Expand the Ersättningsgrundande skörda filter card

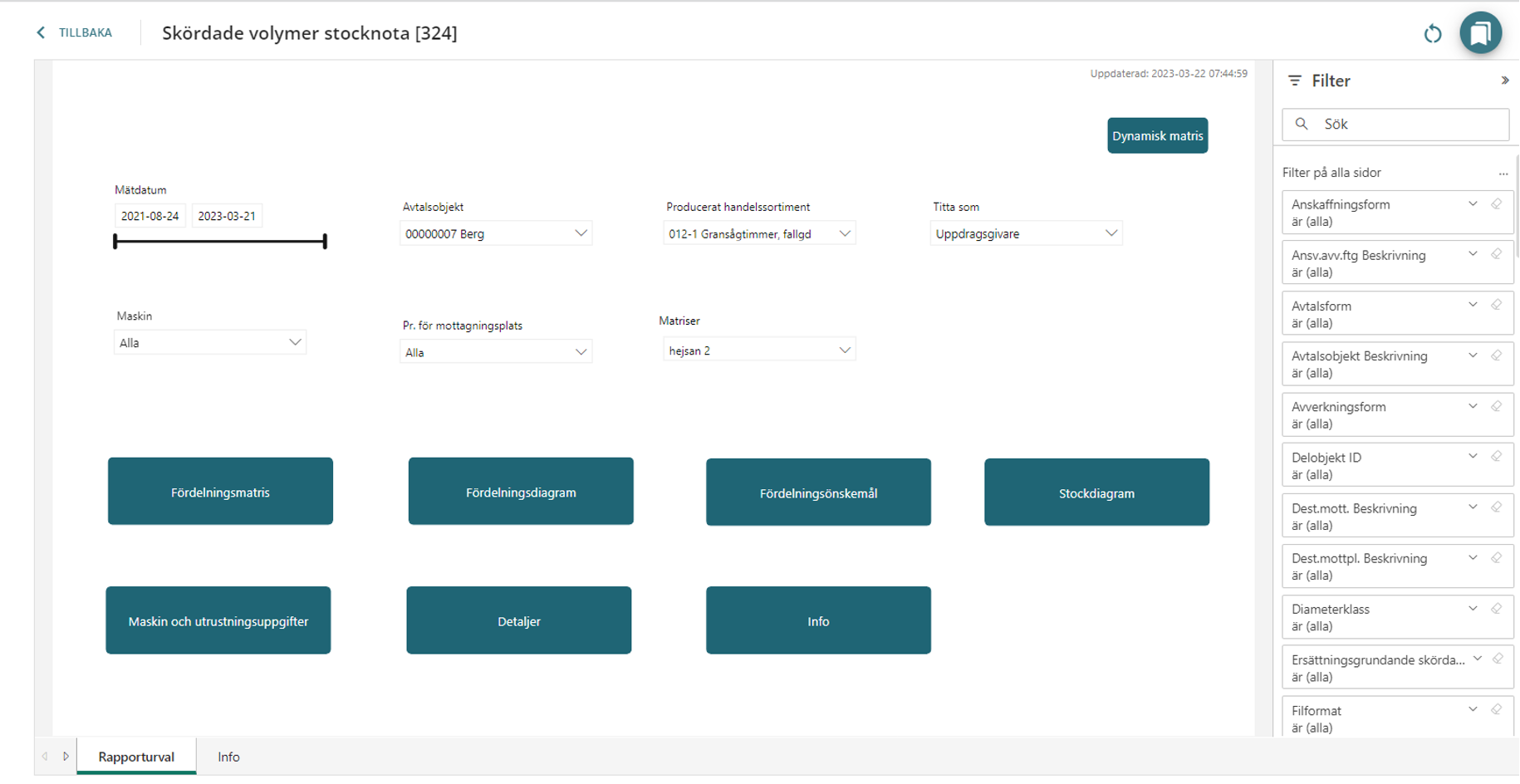[x=1478, y=659]
